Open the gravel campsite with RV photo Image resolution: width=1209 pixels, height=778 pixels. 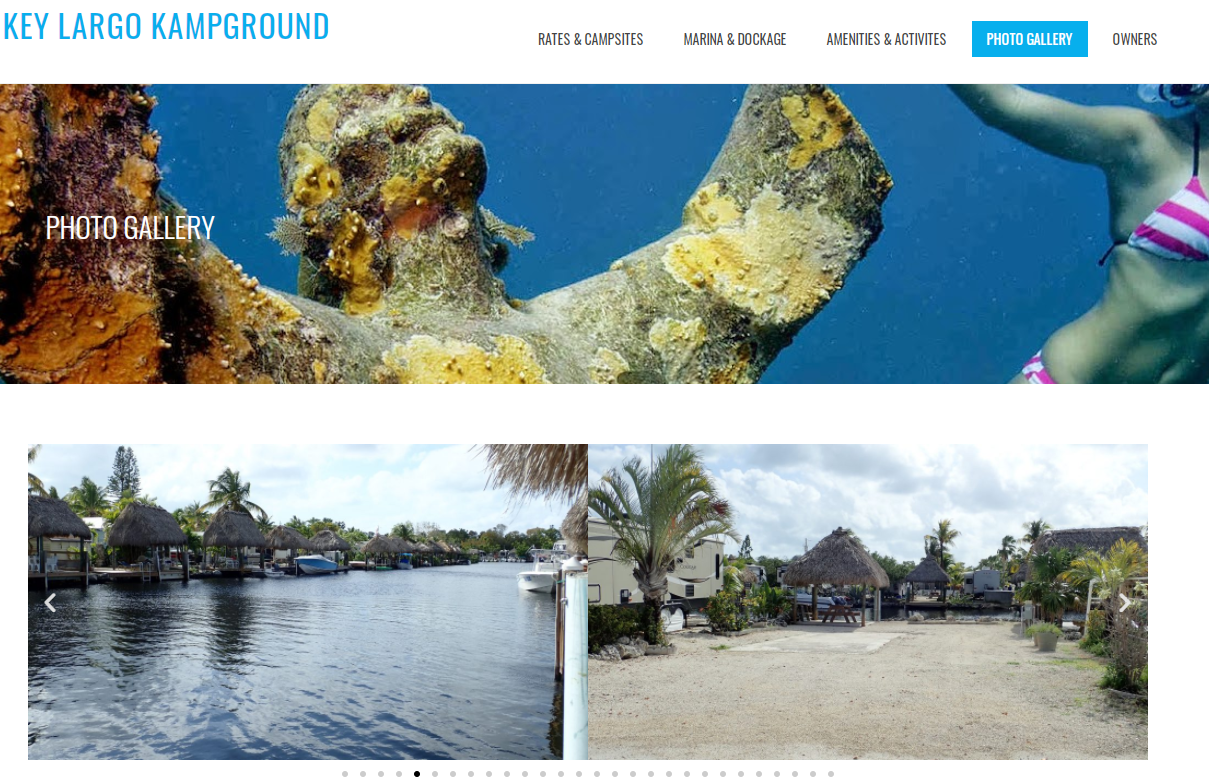click(868, 602)
